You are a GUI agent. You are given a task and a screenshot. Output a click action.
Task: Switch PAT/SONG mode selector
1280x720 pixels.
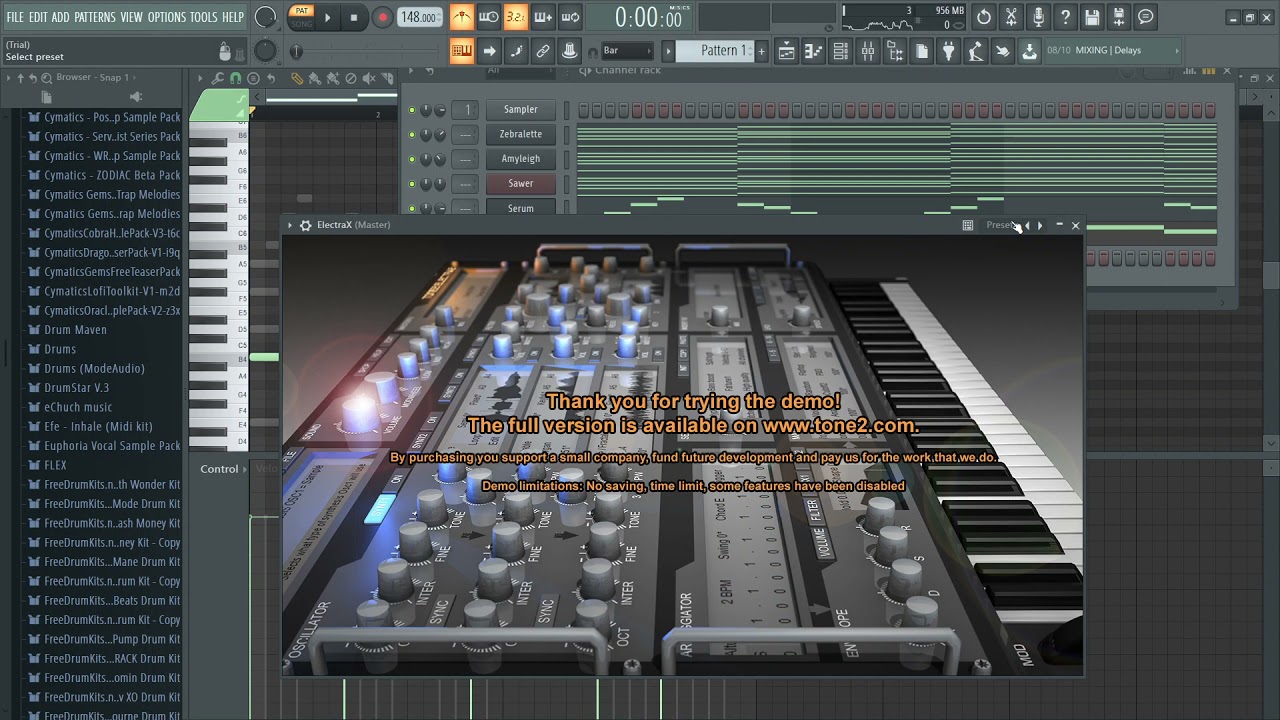301,17
